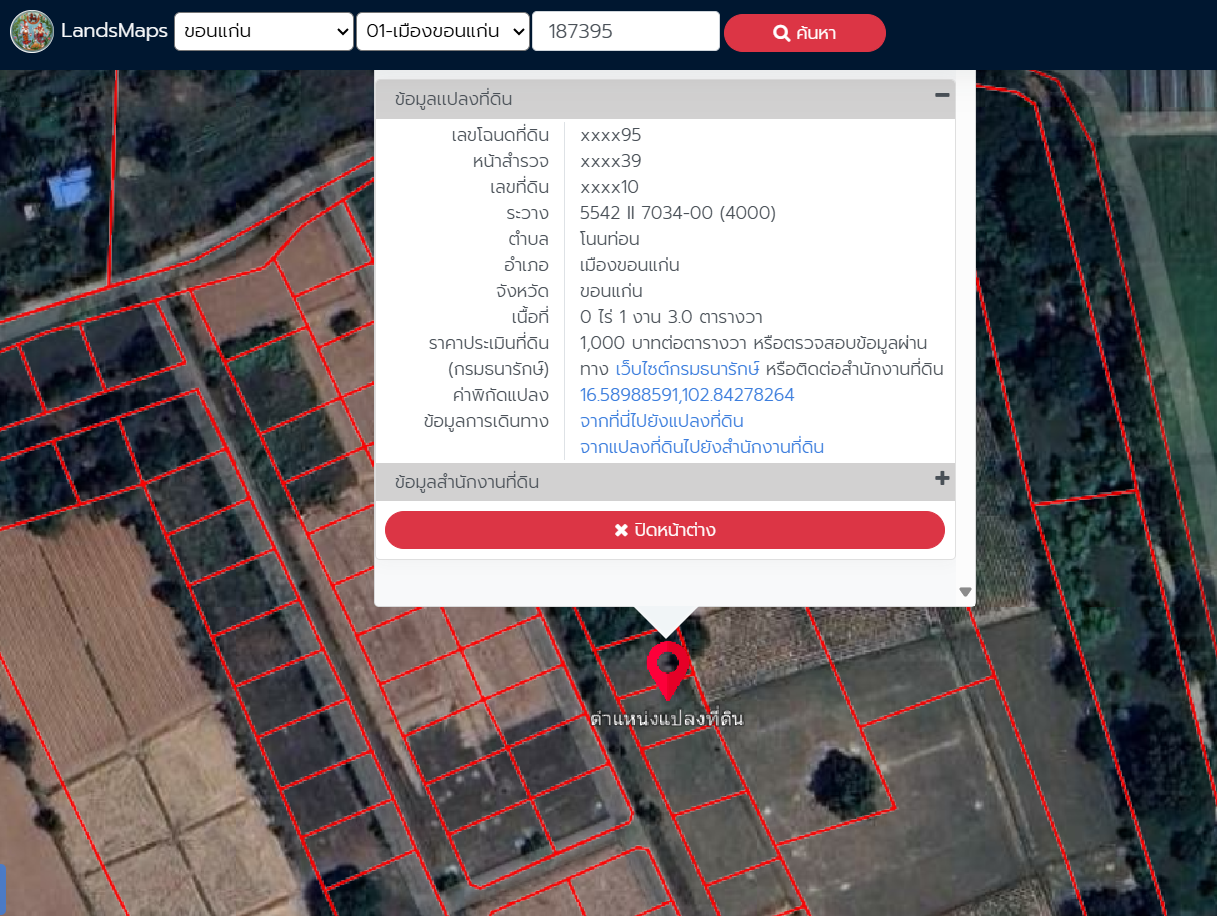
Task: Open the 01-เมืองขอนแก่น district dropdown
Action: click(442, 32)
